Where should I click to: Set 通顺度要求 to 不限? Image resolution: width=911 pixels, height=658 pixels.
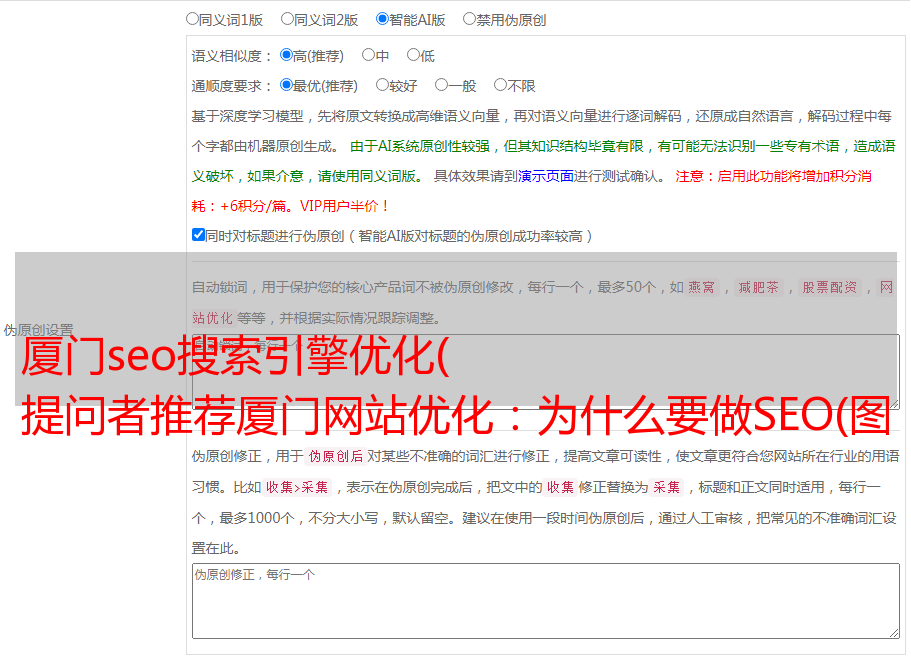[x=500, y=85]
